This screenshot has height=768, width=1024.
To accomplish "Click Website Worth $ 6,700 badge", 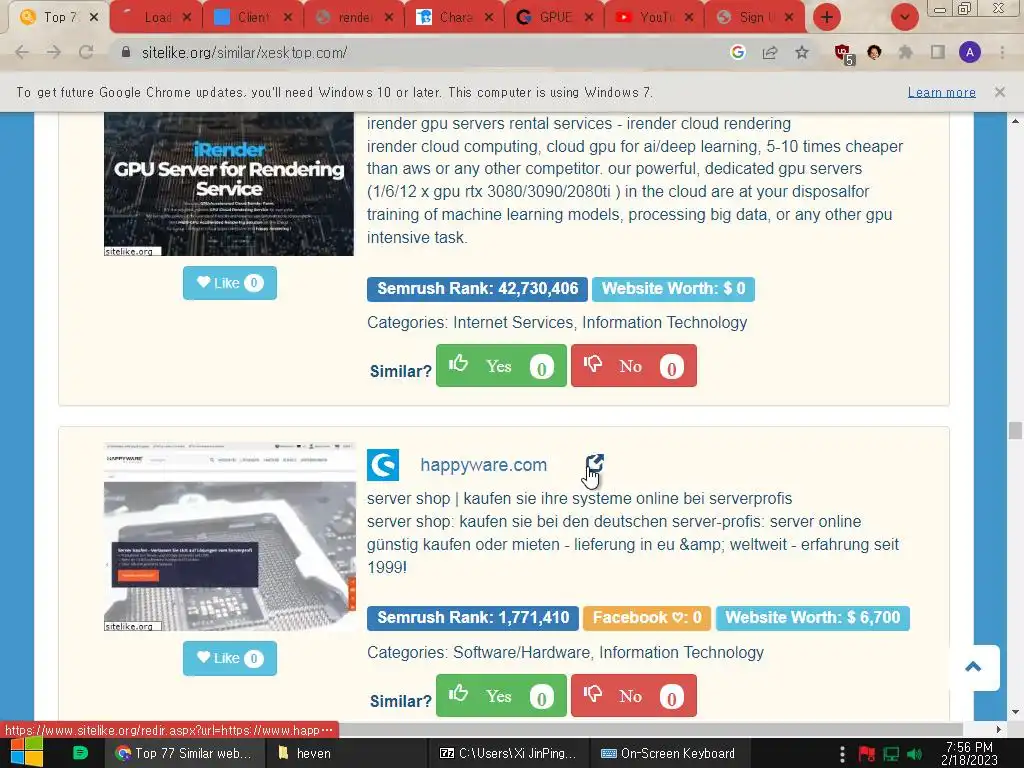I will (812, 618).
